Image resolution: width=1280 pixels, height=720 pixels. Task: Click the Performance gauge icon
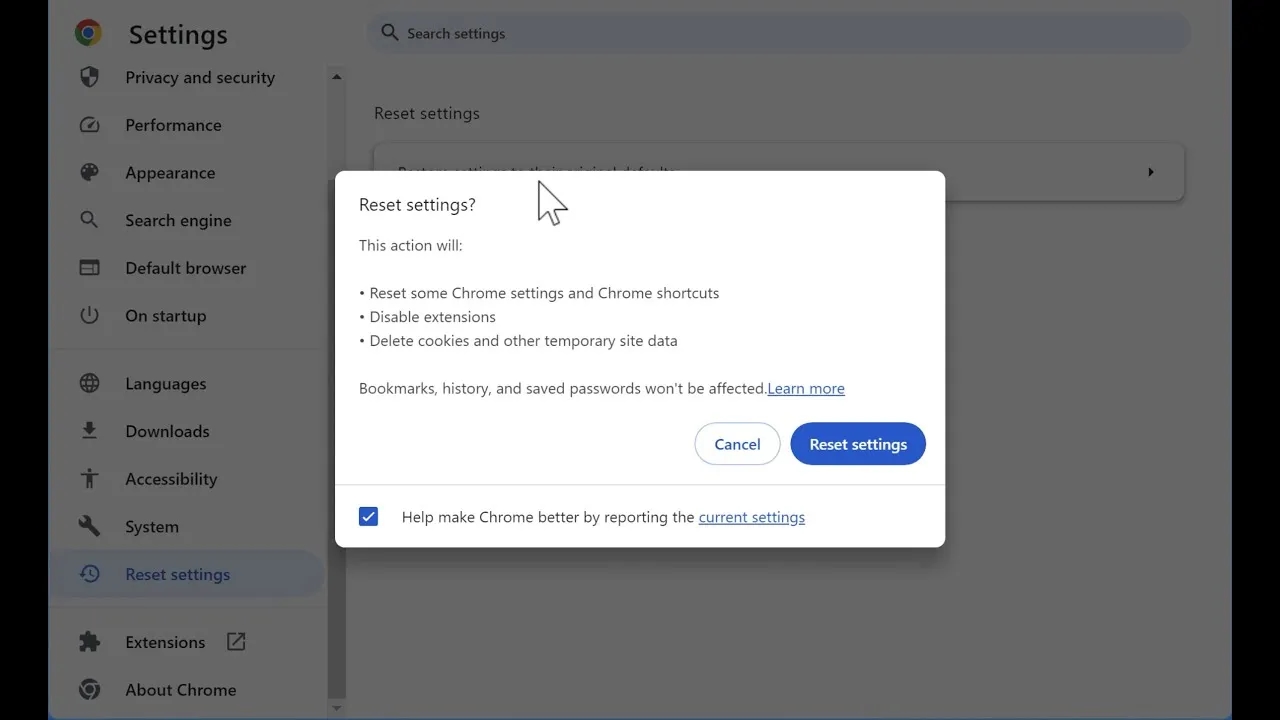point(89,125)
